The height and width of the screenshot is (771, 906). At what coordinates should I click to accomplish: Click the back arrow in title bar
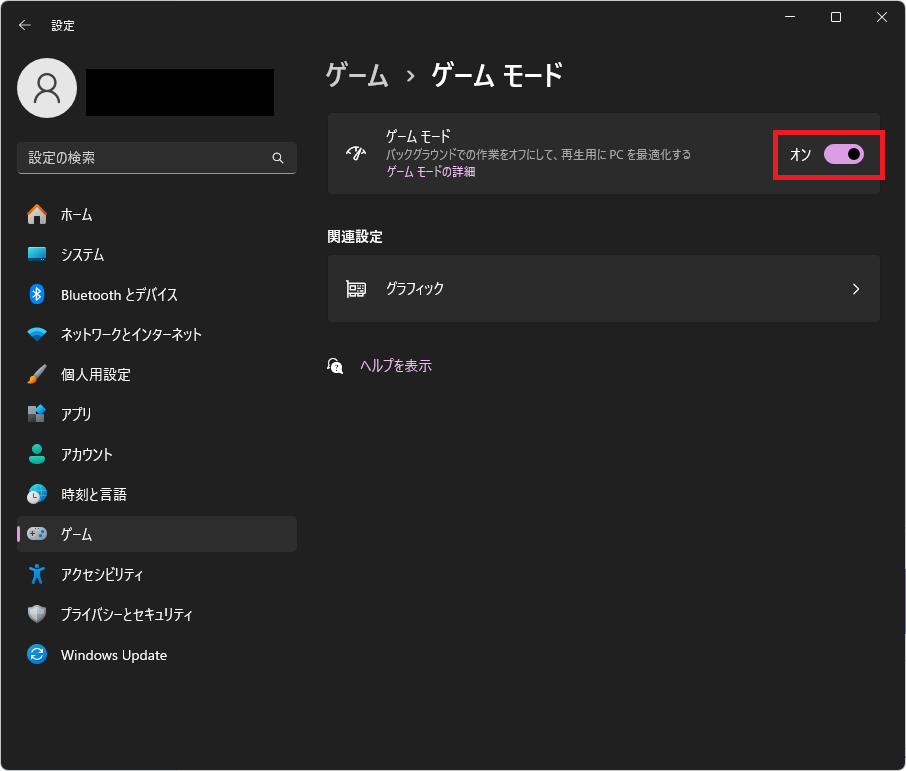coord(25,25)
